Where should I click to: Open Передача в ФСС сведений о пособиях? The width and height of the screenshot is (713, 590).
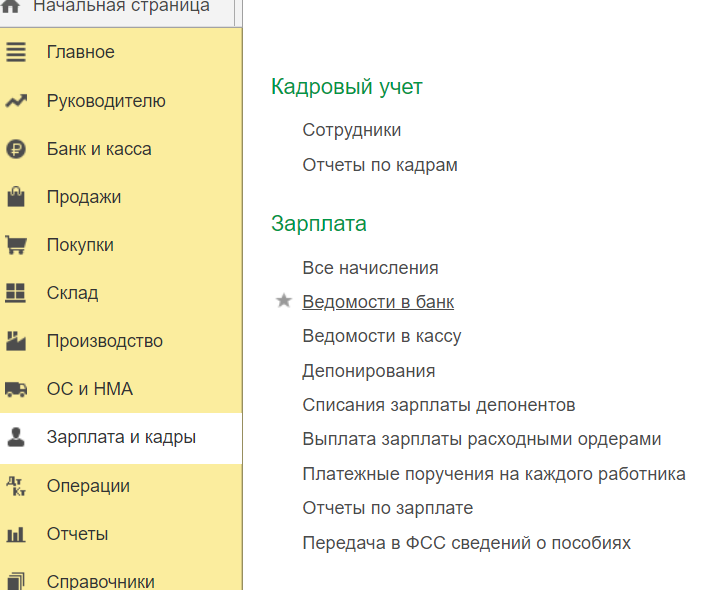tap(466, 543)
